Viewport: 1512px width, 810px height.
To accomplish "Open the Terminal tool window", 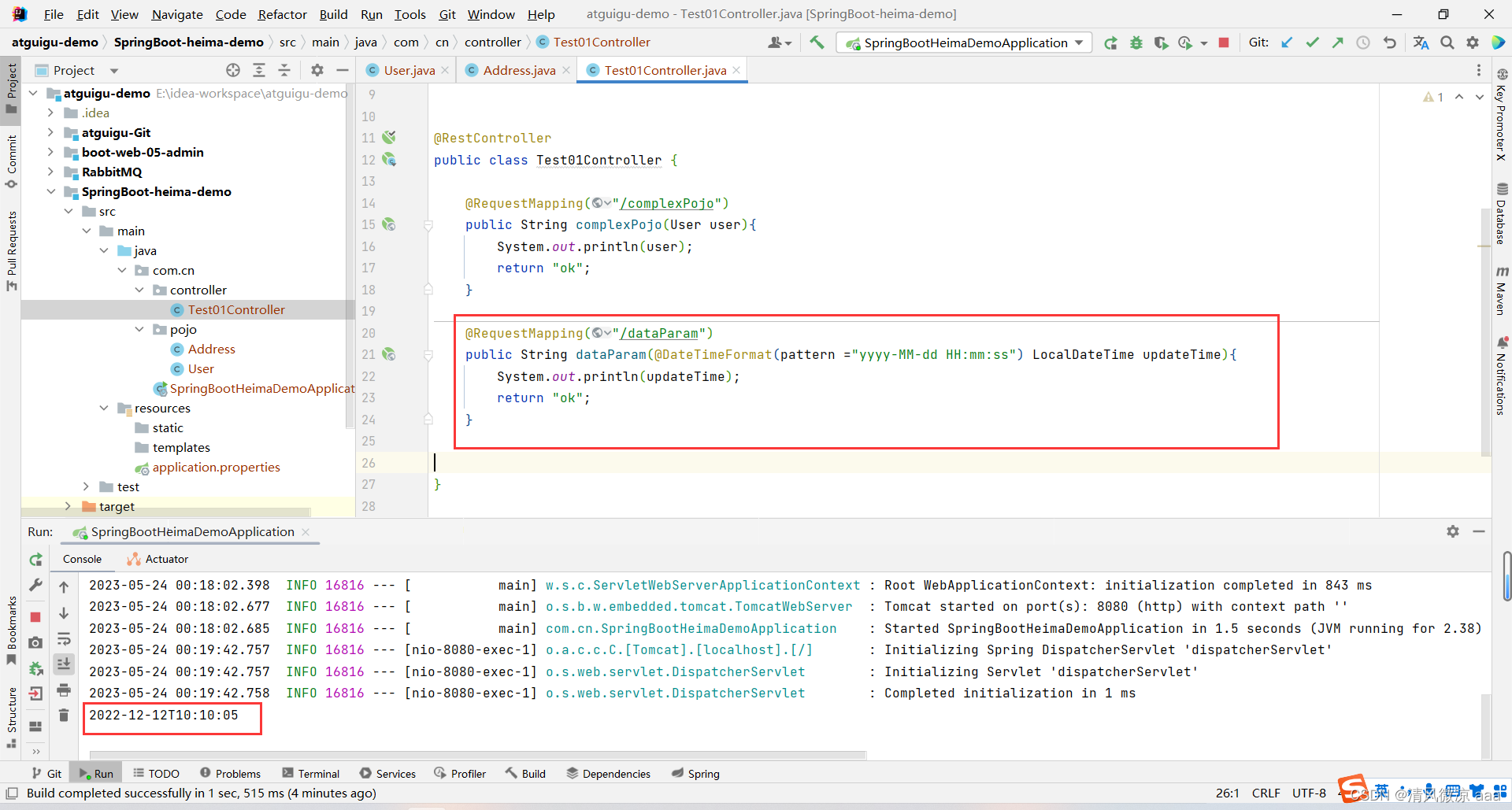I will pos(311,774).
